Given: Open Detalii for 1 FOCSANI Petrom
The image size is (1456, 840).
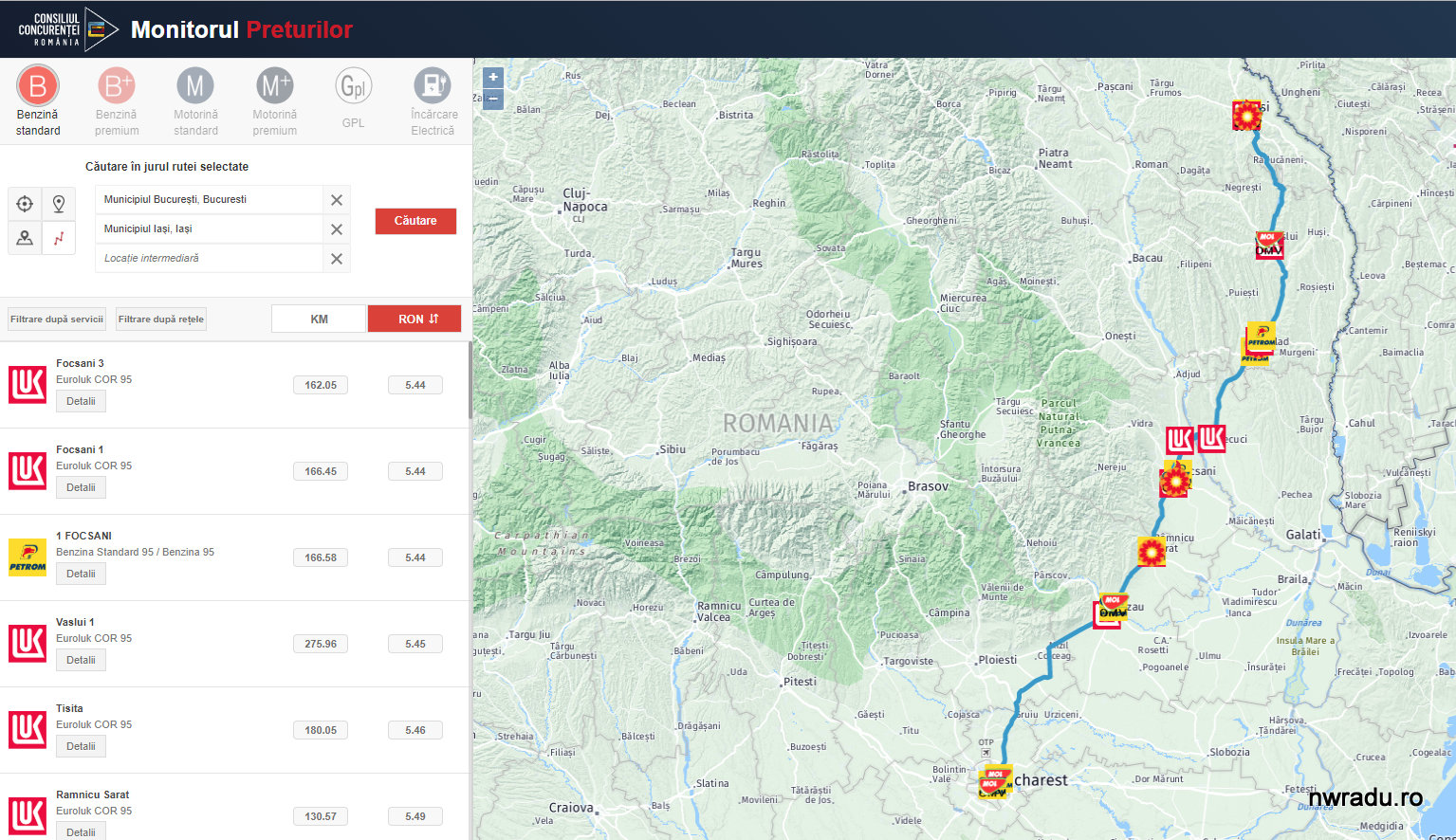Looking at the screenshot, I should [81, 574].
